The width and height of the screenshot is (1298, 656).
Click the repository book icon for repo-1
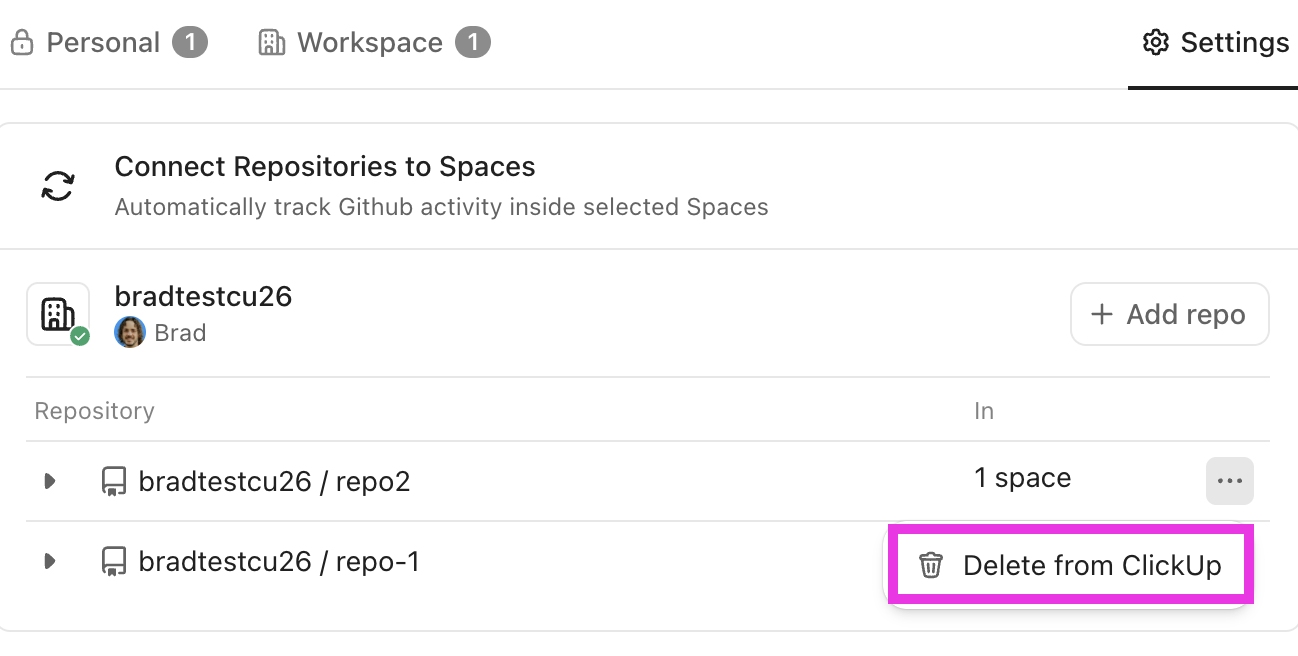tap(113, 561)
